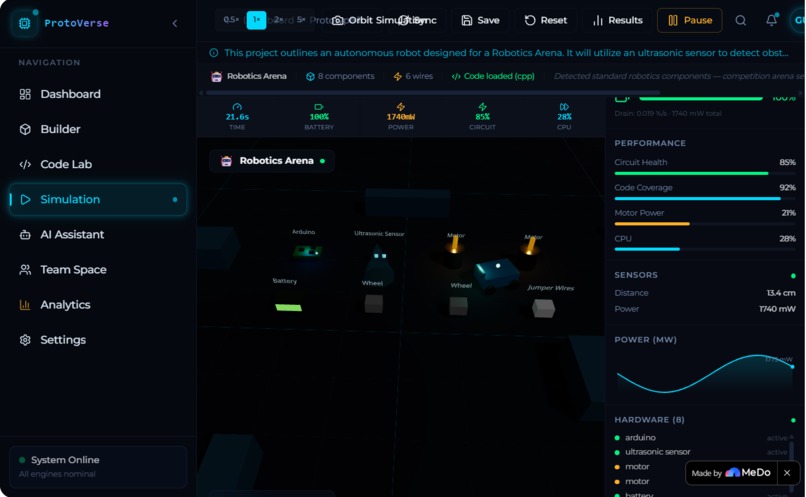Collapse the navigation sidebar with the chevron
Viewport: 806px width, 497px height.
(175, 23)
